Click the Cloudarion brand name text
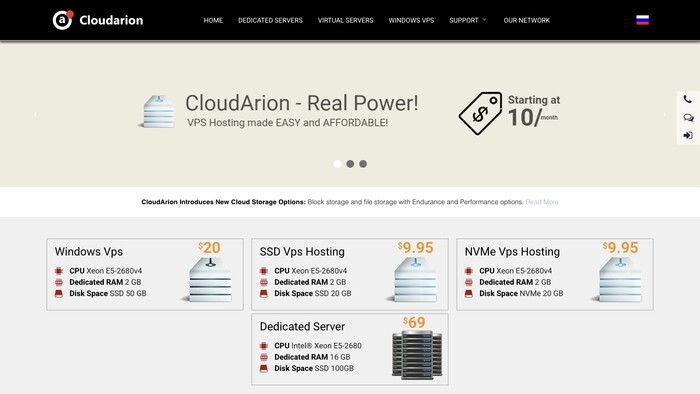 tap(111, 20)
